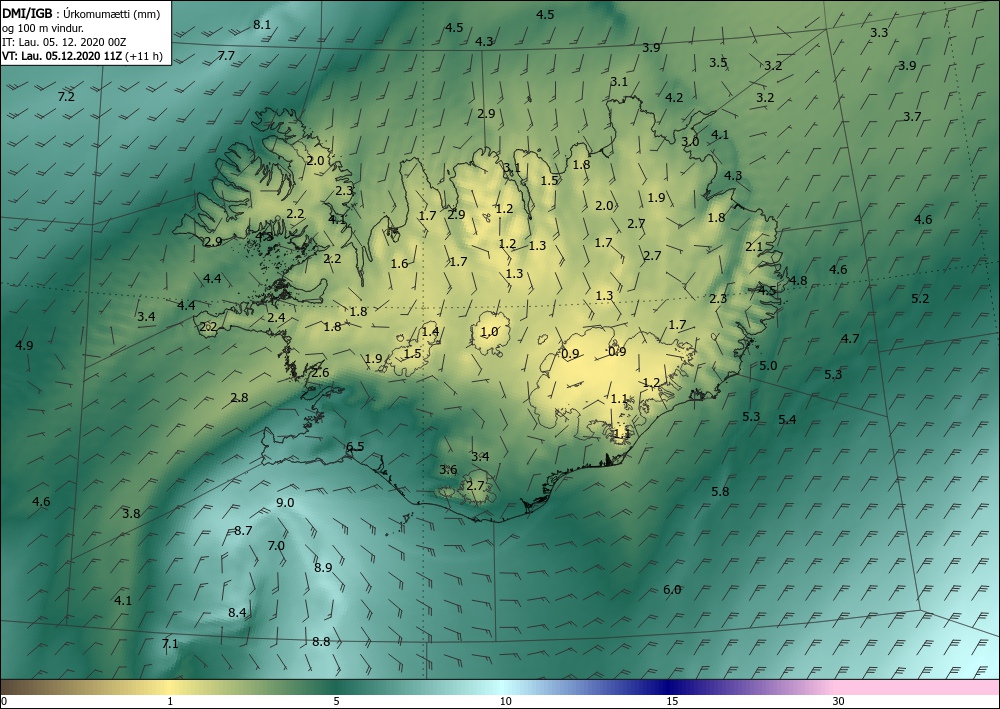Click the valid time line "VT: Lau. 05.12.2020 11Z"
The height and width of the screenshot is (709, 1000).
[x=62, y=56]
